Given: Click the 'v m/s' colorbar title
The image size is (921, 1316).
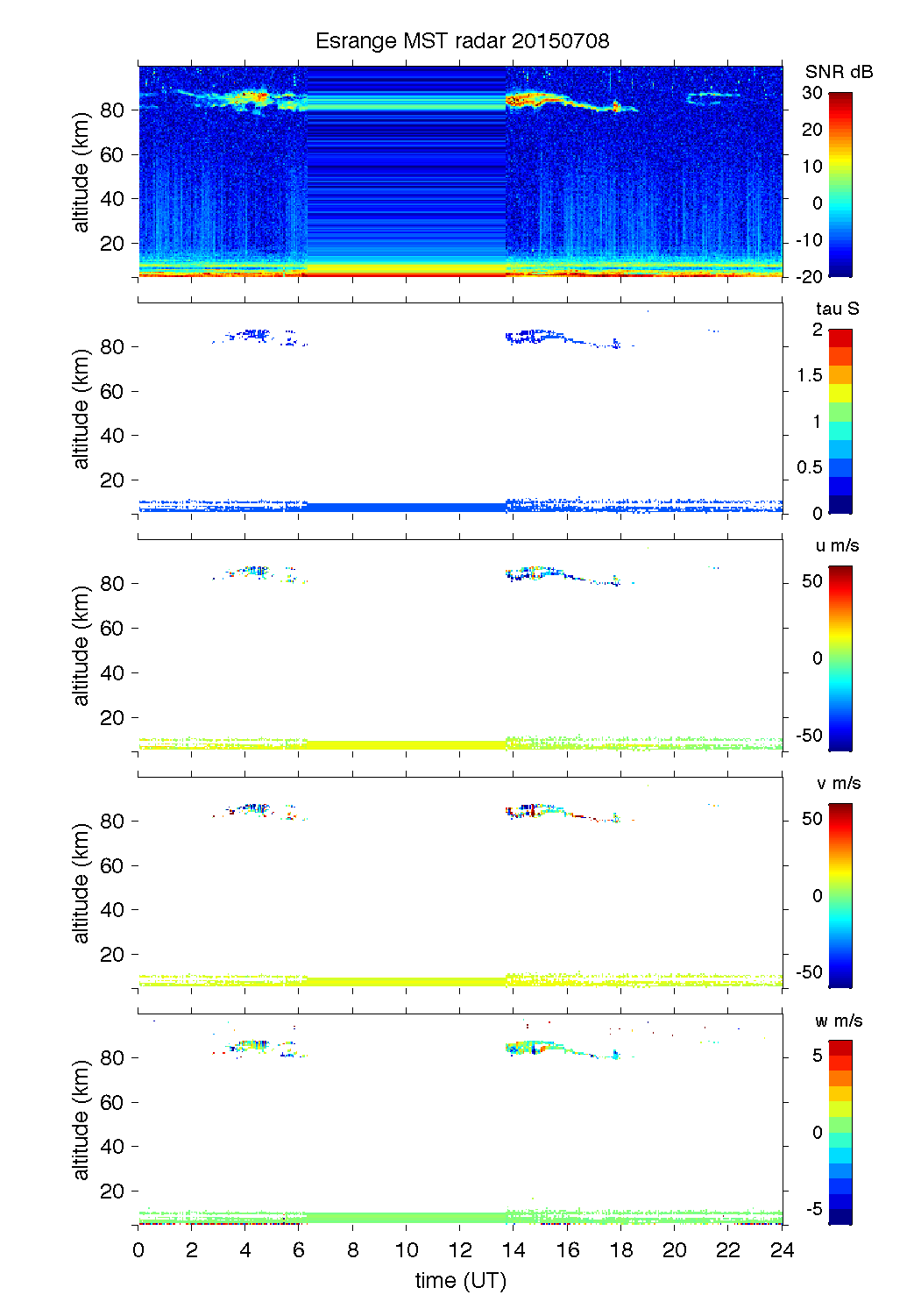Looking at the screenshot, I should [x=838, y=783].
